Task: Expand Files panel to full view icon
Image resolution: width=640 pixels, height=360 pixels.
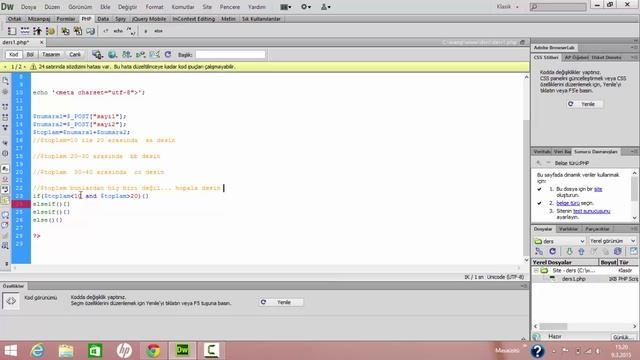Action: point(633,251)
